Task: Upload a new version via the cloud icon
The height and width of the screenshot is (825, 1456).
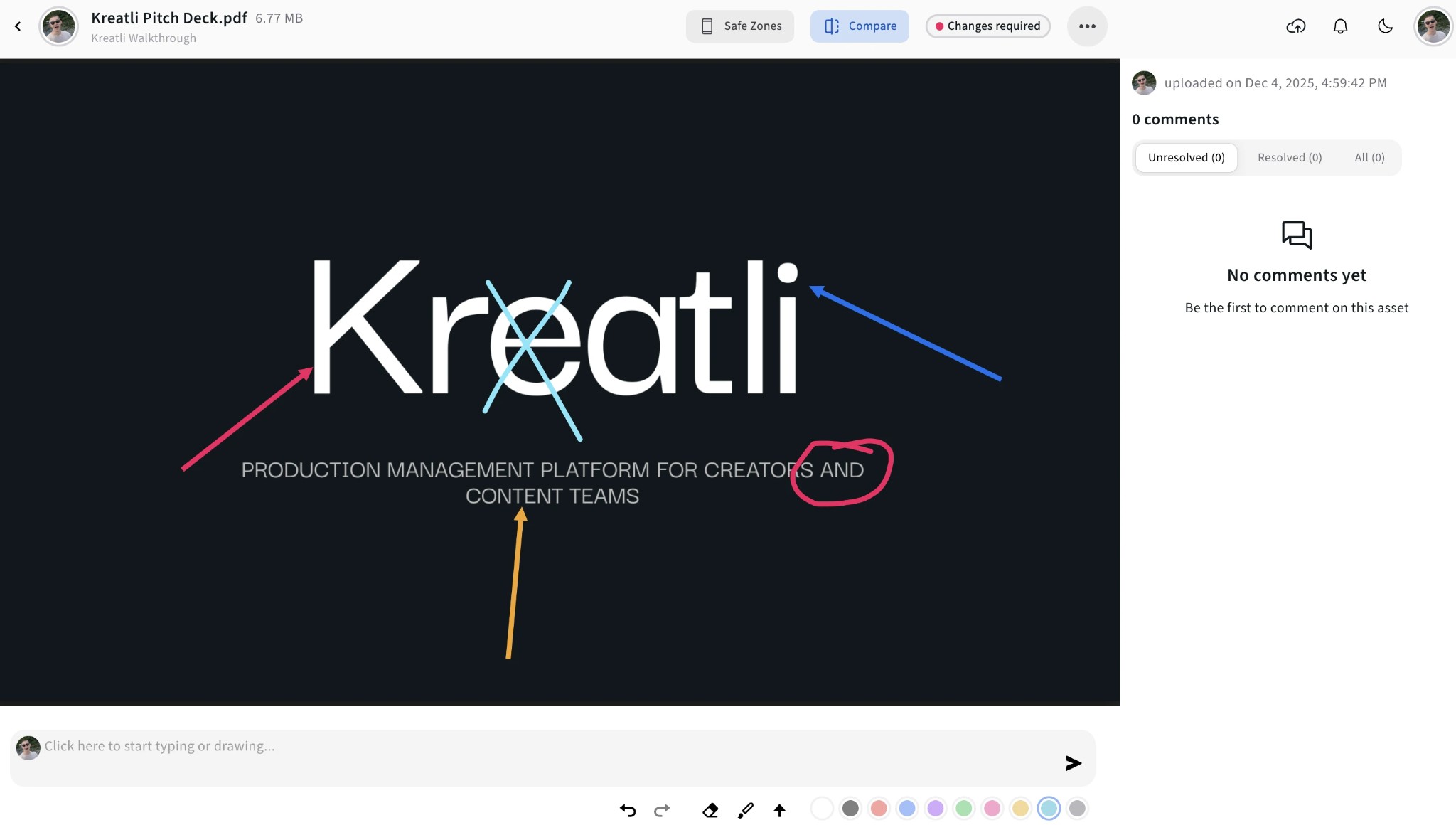Action: [1296, 26]
